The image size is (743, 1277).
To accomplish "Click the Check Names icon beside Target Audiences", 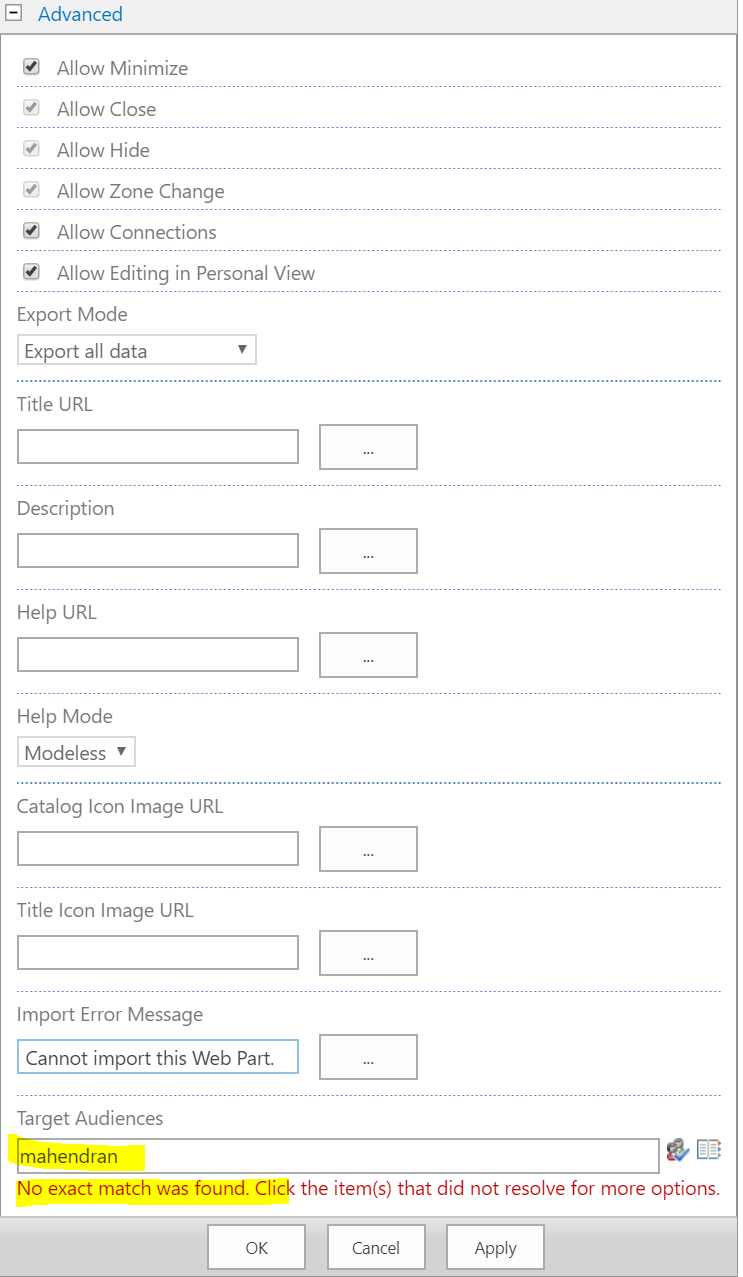I will coord(678,1151).
